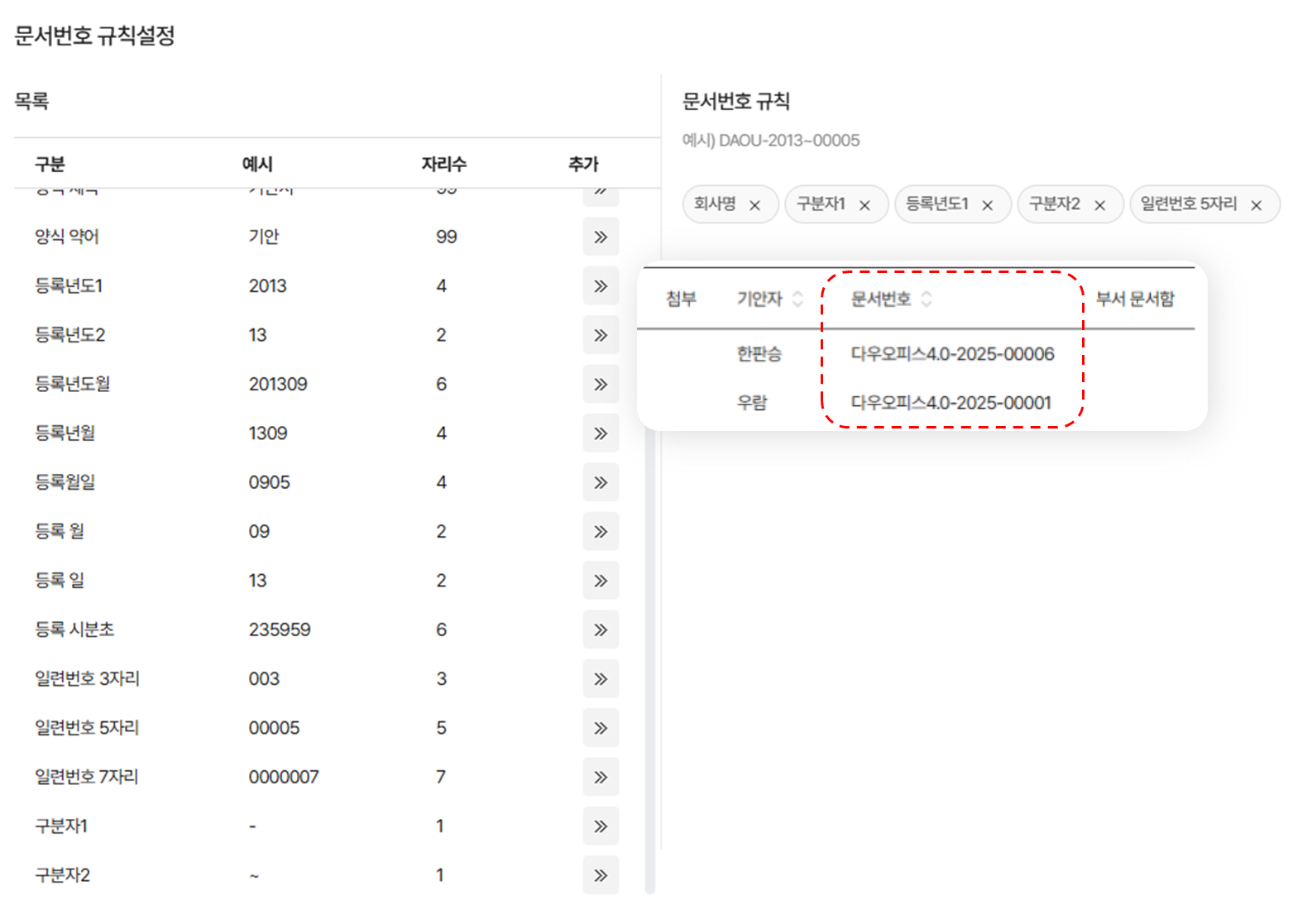Click the 부서 문서함 column header
The width and height of the screenshot is (1312, 924).
point(1135,299)
